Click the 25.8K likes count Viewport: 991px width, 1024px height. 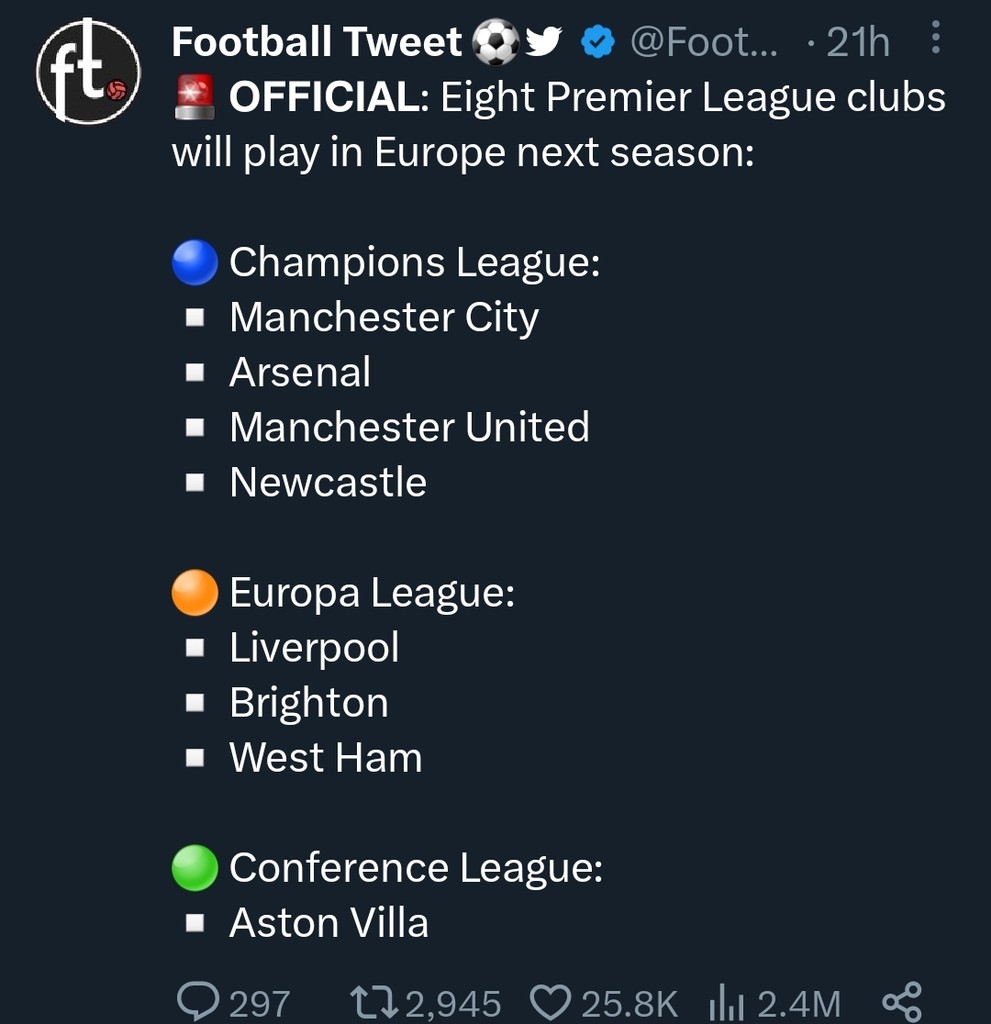(x=630, y=1003)
